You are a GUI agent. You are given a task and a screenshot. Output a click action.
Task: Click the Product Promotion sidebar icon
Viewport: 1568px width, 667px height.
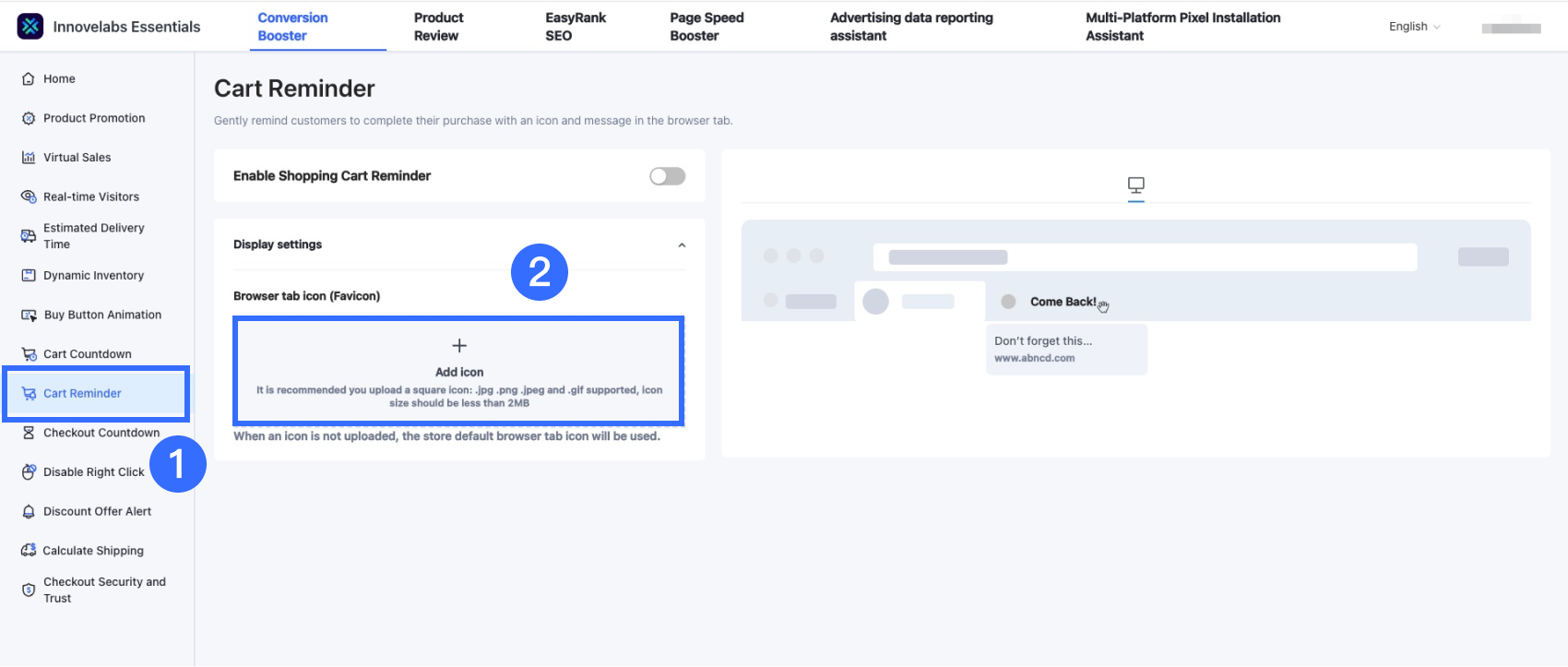[x=29, y=118]
